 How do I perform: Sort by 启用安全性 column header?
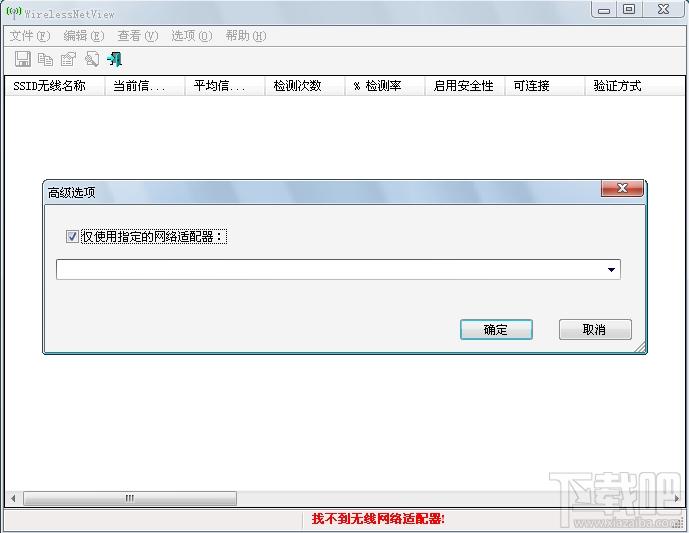[x=465, y=86]
